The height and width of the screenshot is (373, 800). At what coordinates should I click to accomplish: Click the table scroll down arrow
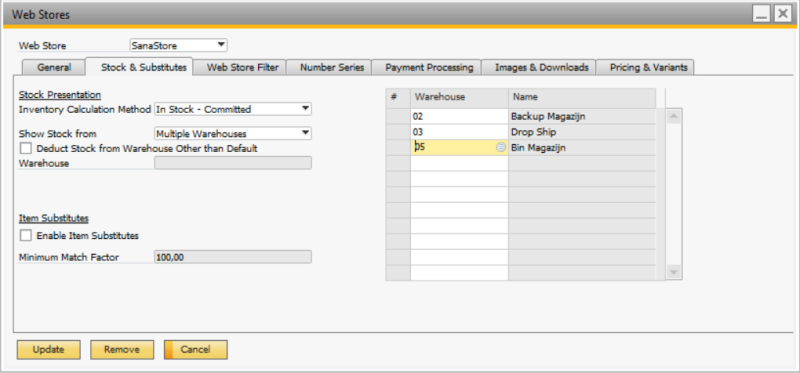point(673,272)
